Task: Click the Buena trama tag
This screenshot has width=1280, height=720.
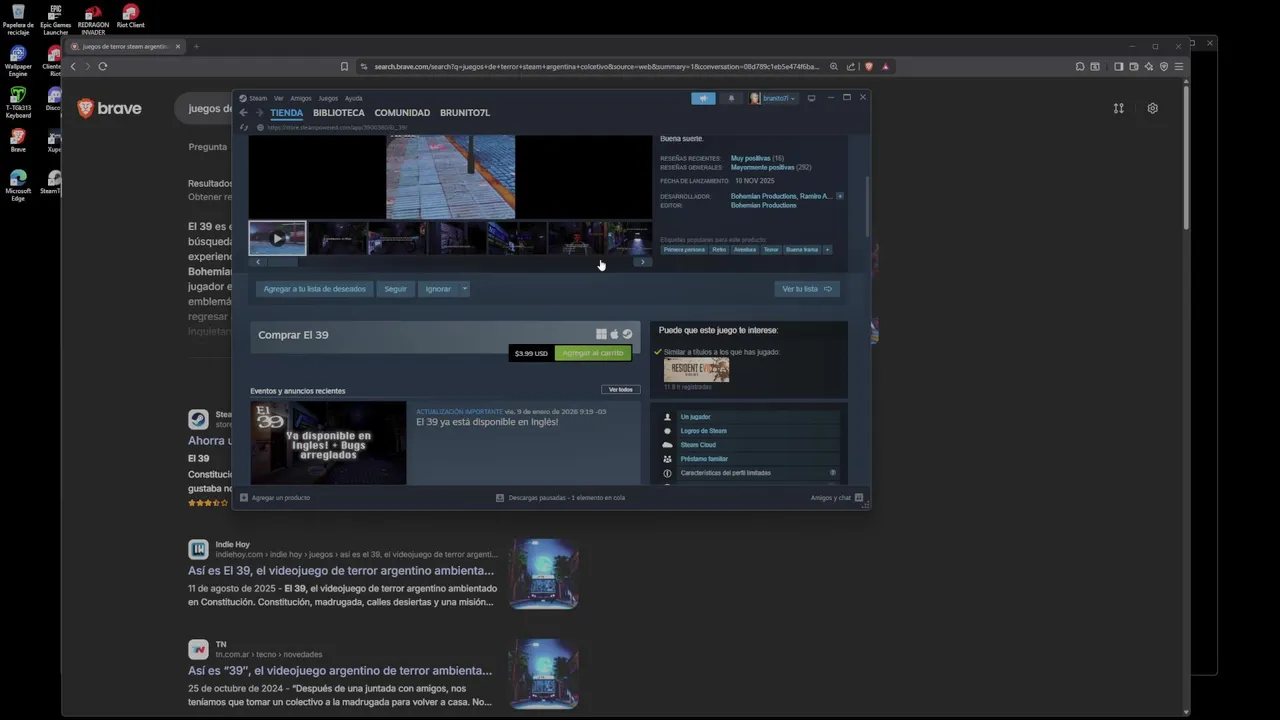Action: (802, 249)
